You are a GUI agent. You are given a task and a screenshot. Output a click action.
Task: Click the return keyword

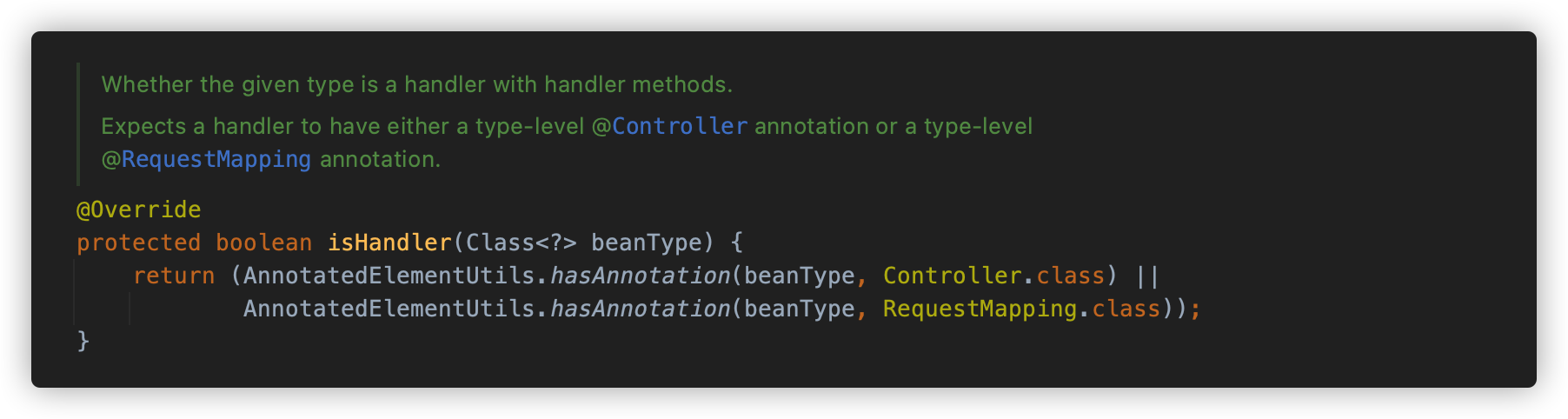tap(174, 276)
